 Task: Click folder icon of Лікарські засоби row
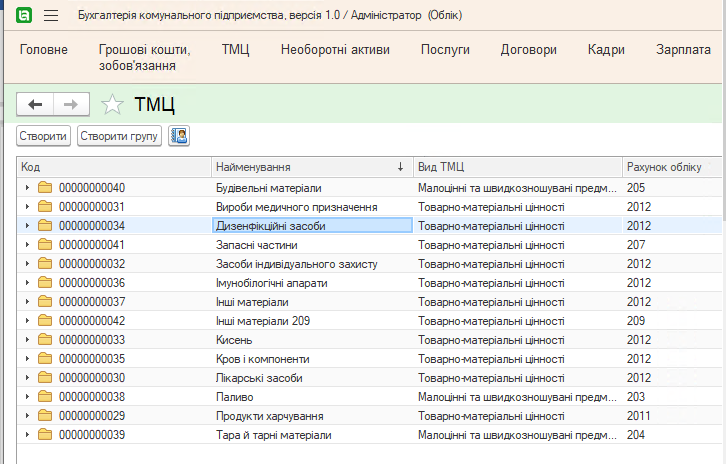45,377
